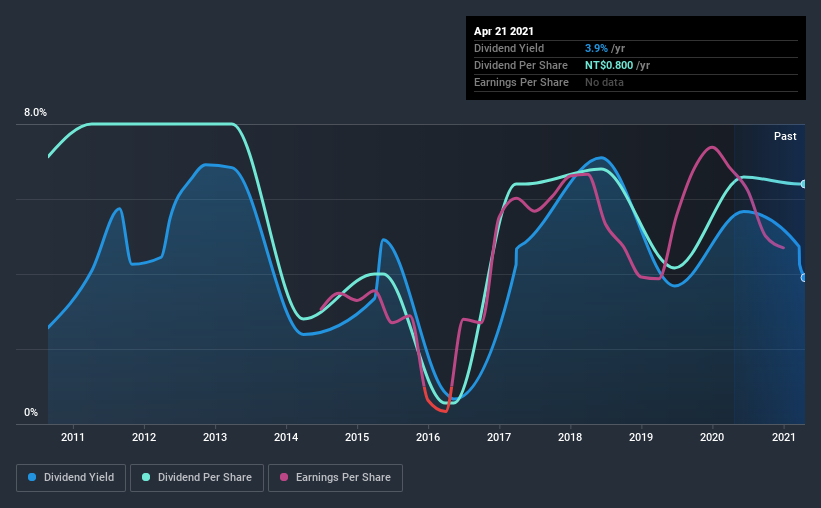Click the 8.0% y-axis label

point(35,113)
